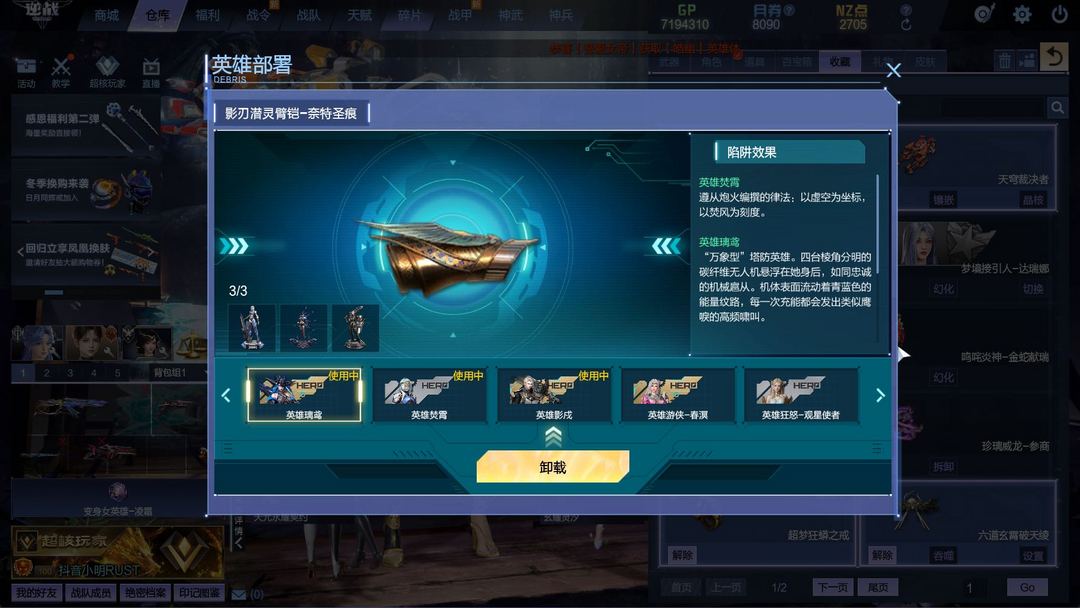
Task: Click the trash can delete icon
Action: click(x=1005, y=61)
